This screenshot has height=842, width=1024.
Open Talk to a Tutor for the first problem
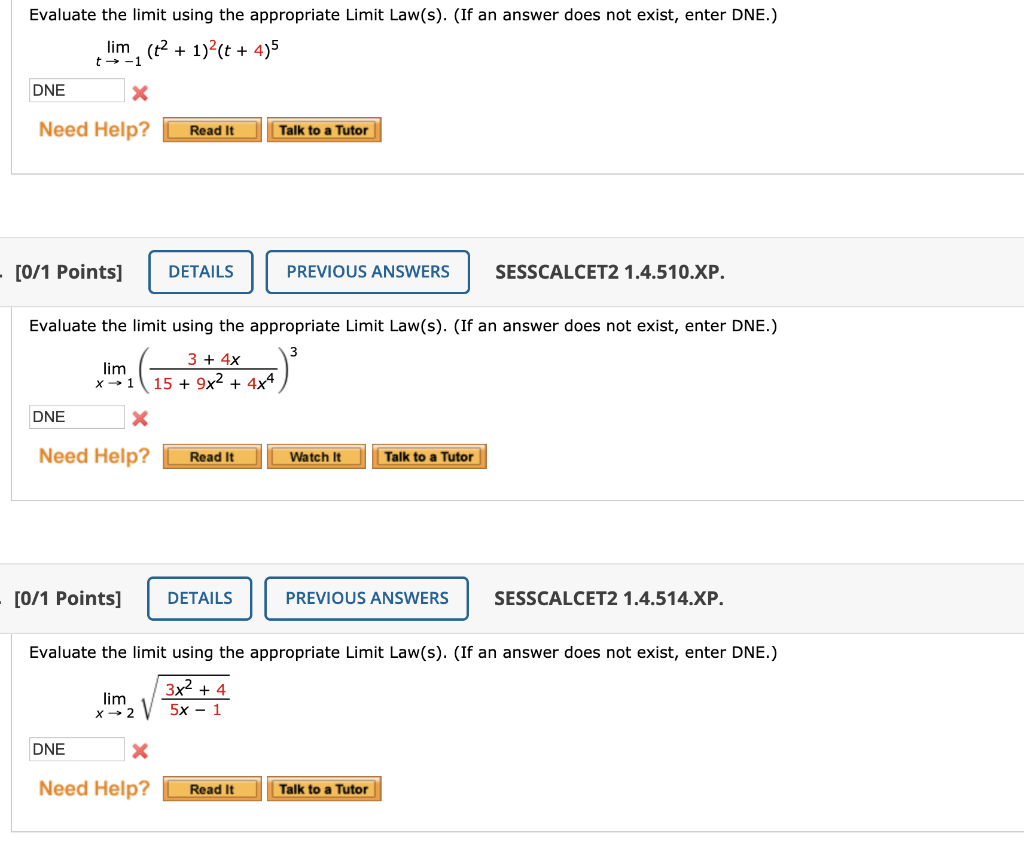[x=324, y=129]
